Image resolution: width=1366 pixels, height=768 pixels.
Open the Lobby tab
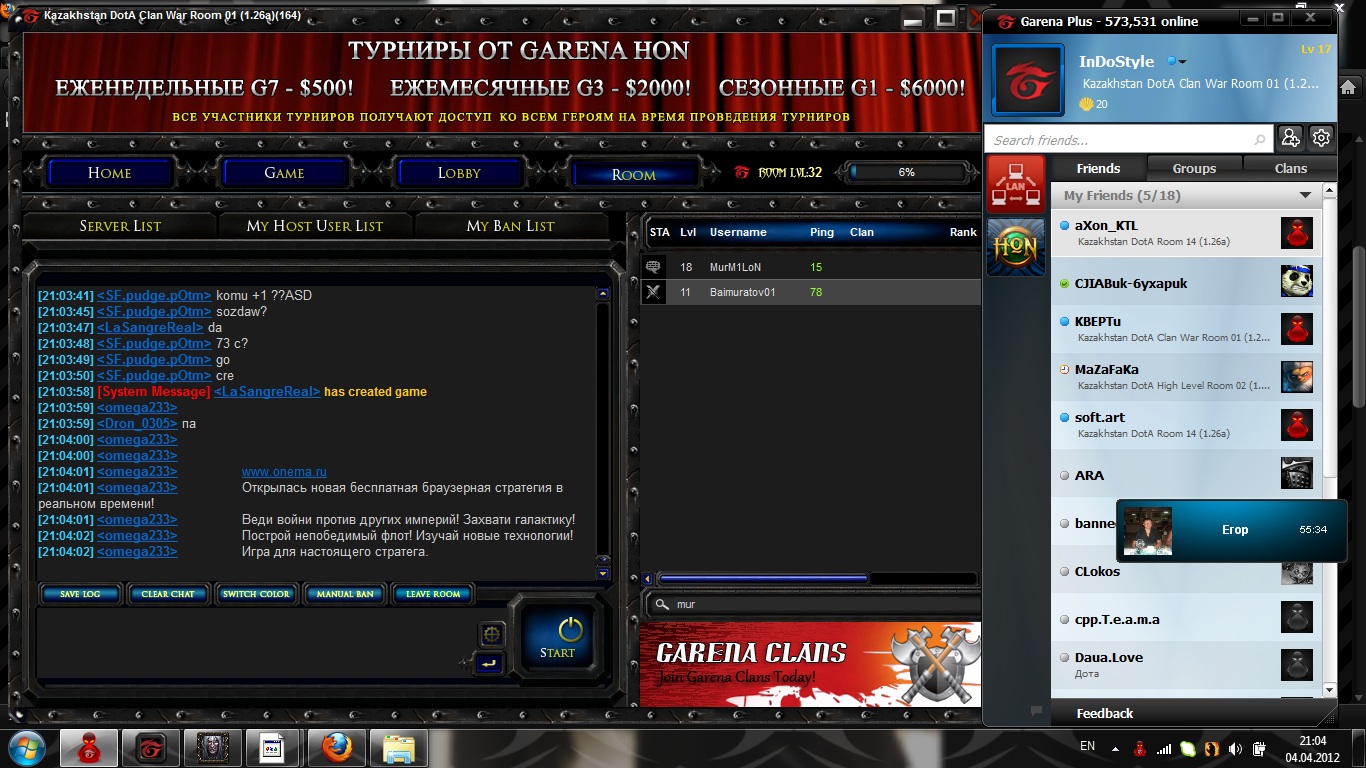pyautogui.click(x=459, y=173)
